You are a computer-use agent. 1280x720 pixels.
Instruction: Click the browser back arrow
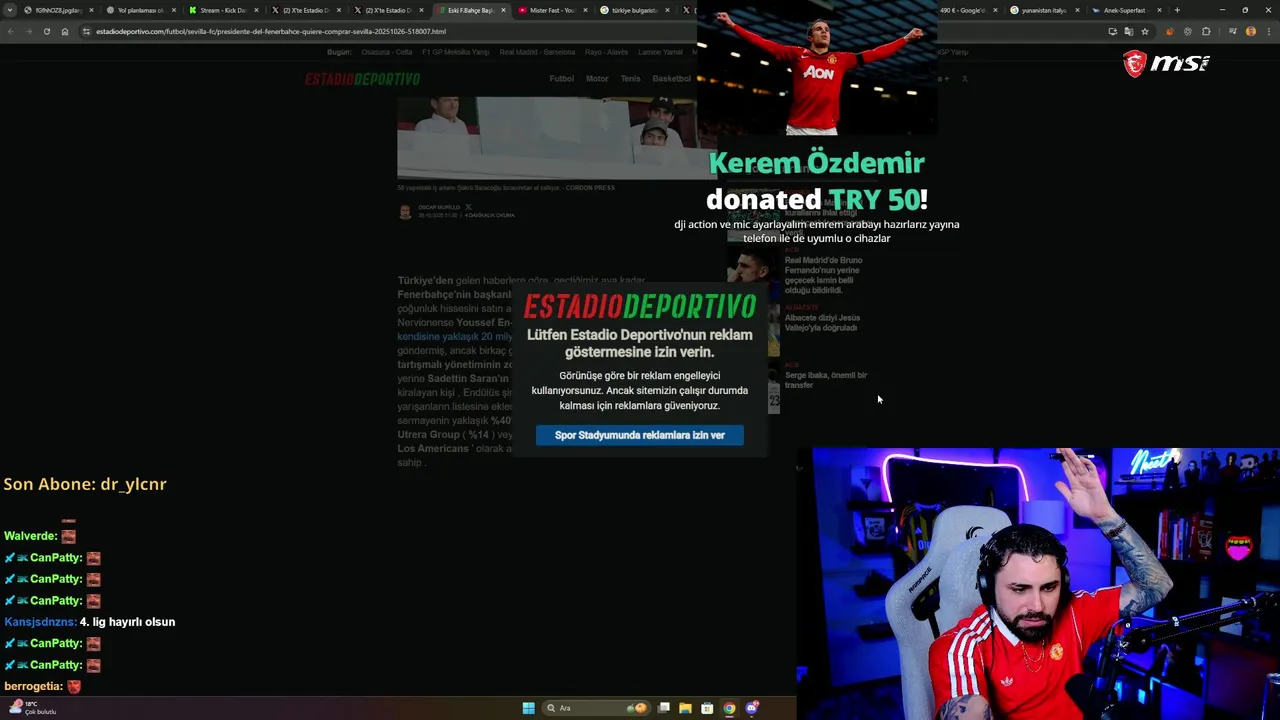coord(11,31)
